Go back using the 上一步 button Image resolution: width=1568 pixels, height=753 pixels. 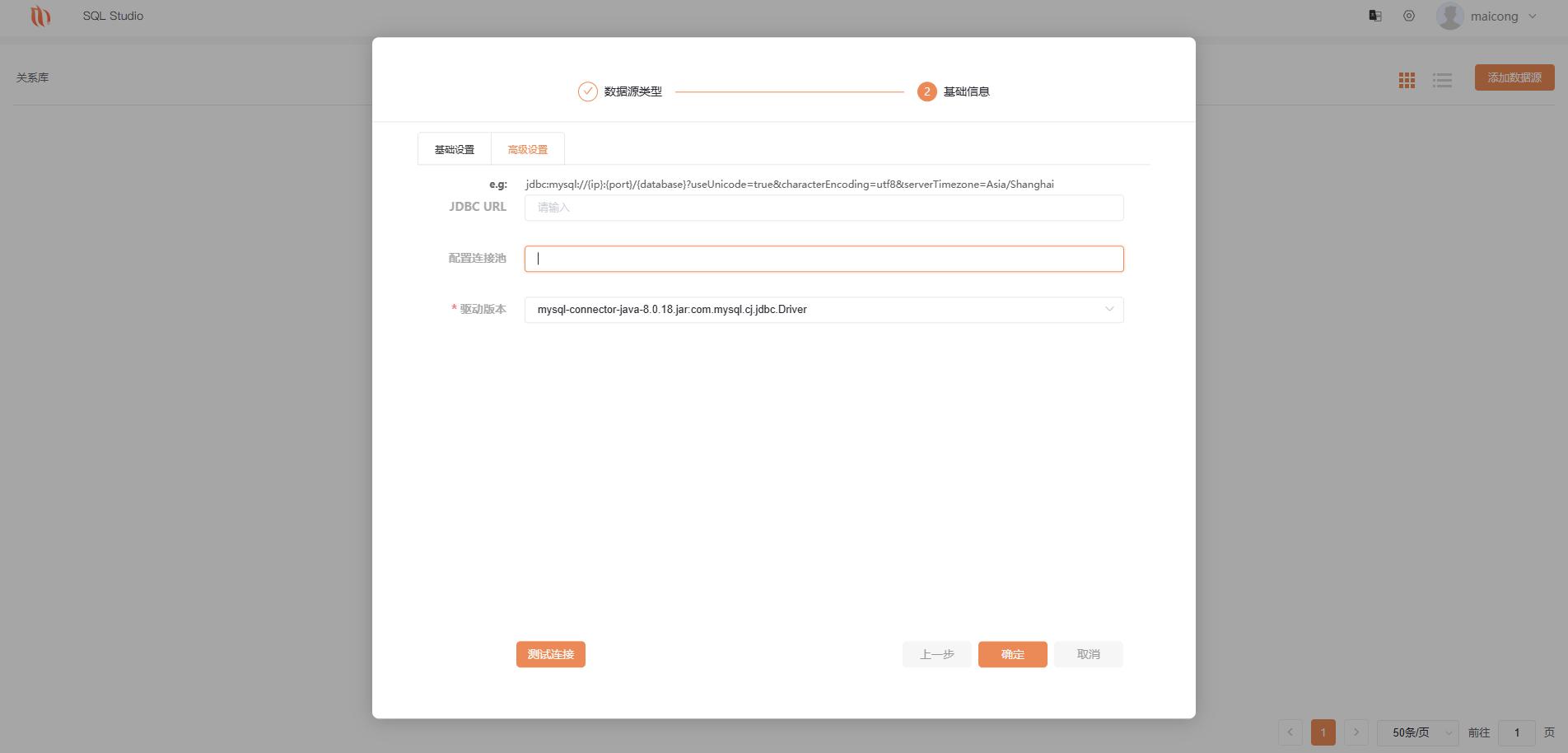(x=936, y=653)
